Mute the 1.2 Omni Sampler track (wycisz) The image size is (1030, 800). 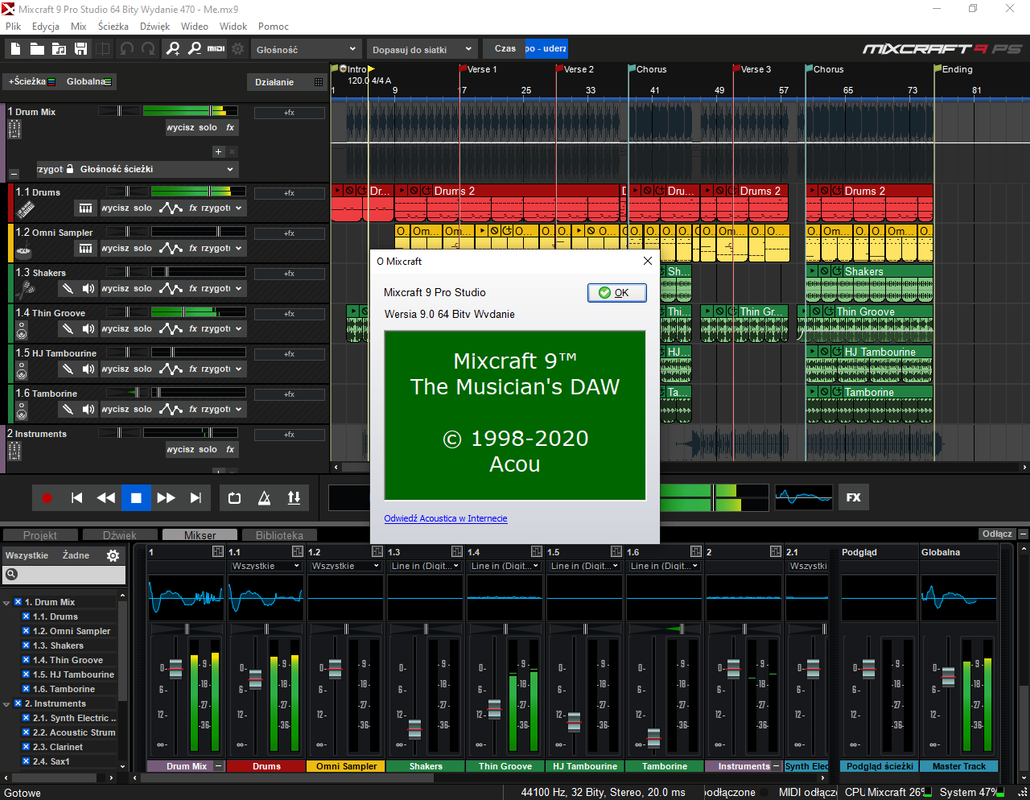pyautogui.click(x=116, y=248)
